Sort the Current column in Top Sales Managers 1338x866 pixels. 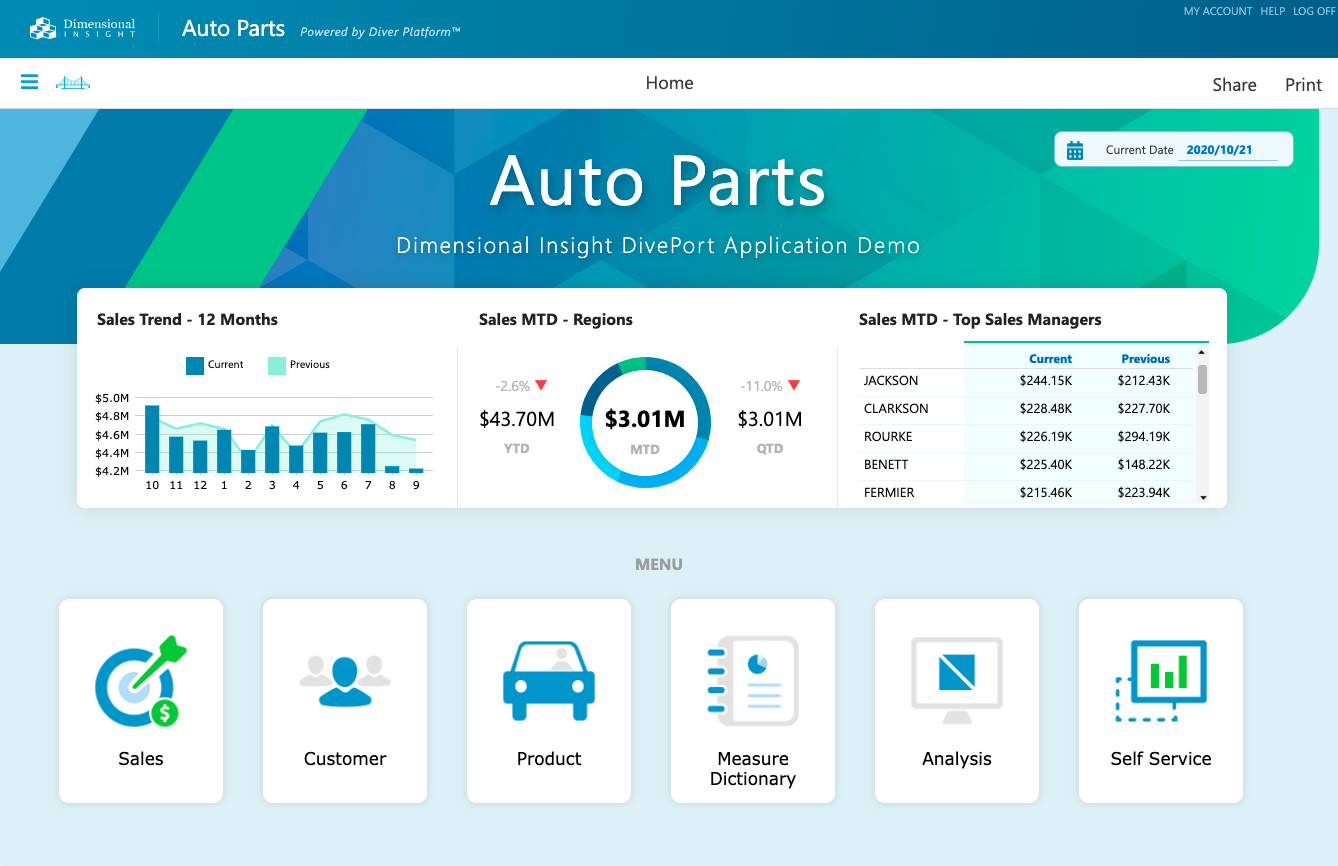coord(1050,358)
